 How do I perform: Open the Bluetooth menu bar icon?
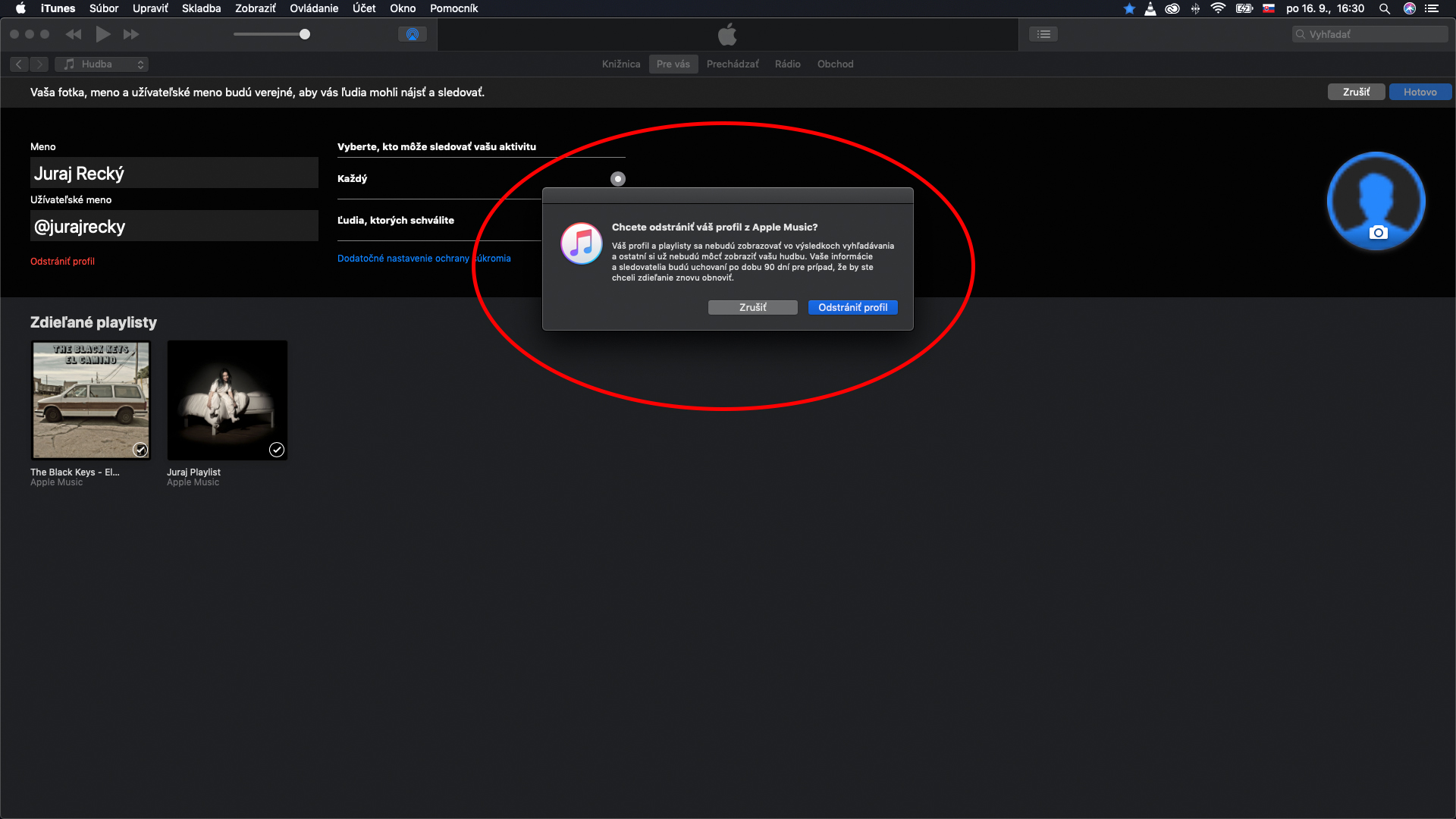coord(1195,8)
